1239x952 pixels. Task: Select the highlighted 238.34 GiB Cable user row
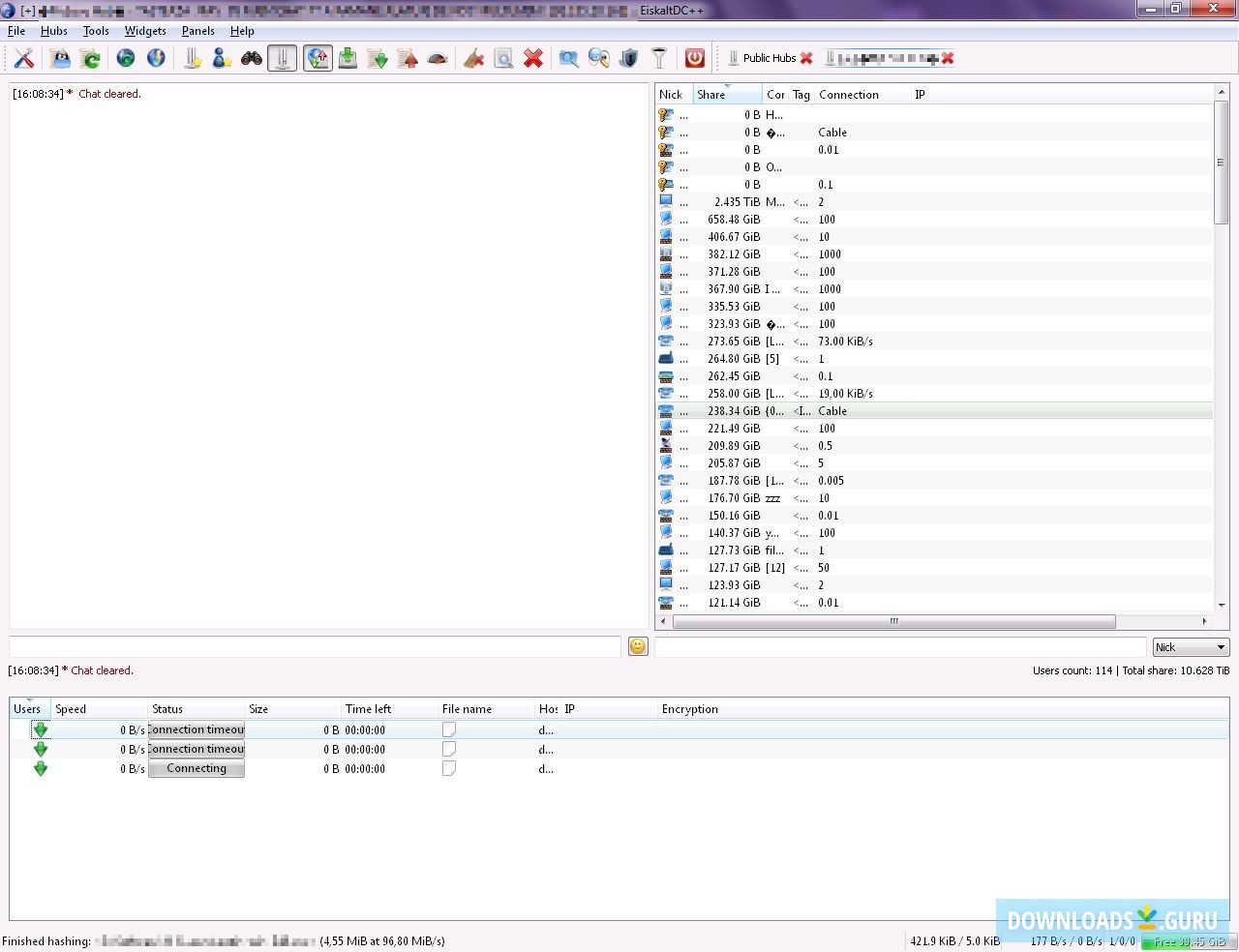934,411
